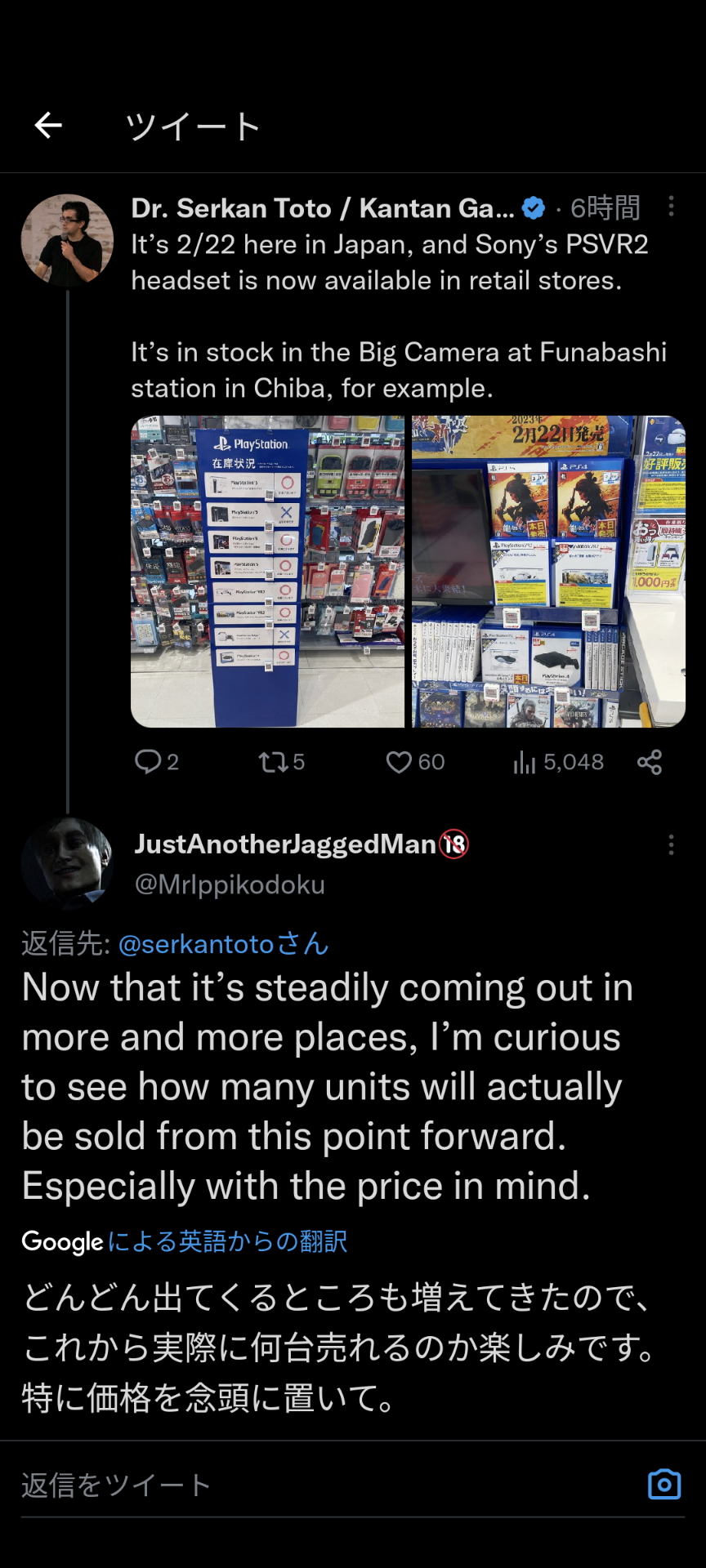
Task: Share Serkan Toto's tweet
Action: 650,762
